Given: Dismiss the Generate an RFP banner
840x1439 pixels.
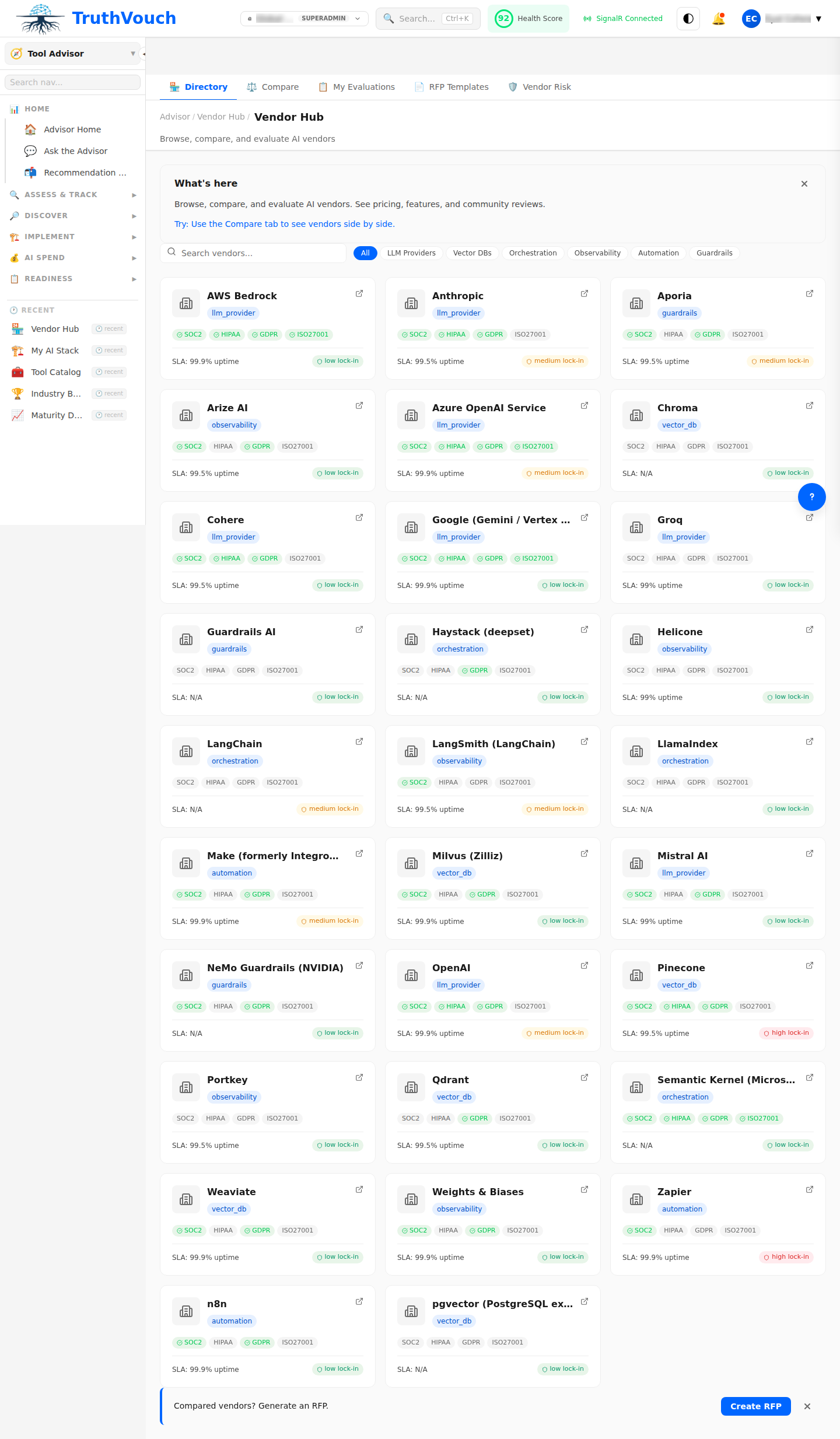Looking at the screenshot, I should [807, 1406].
